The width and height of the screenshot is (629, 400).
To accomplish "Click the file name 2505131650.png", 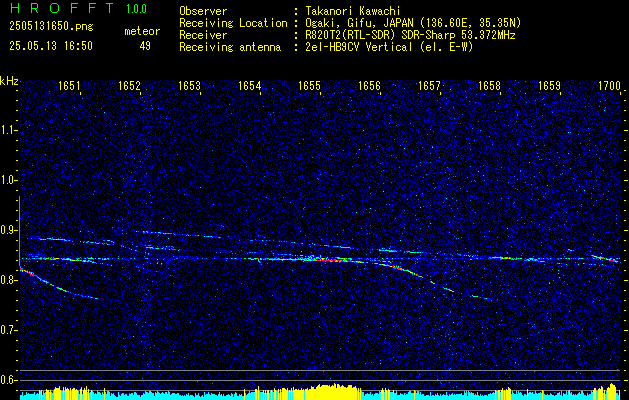I will [x=51, y=26].
